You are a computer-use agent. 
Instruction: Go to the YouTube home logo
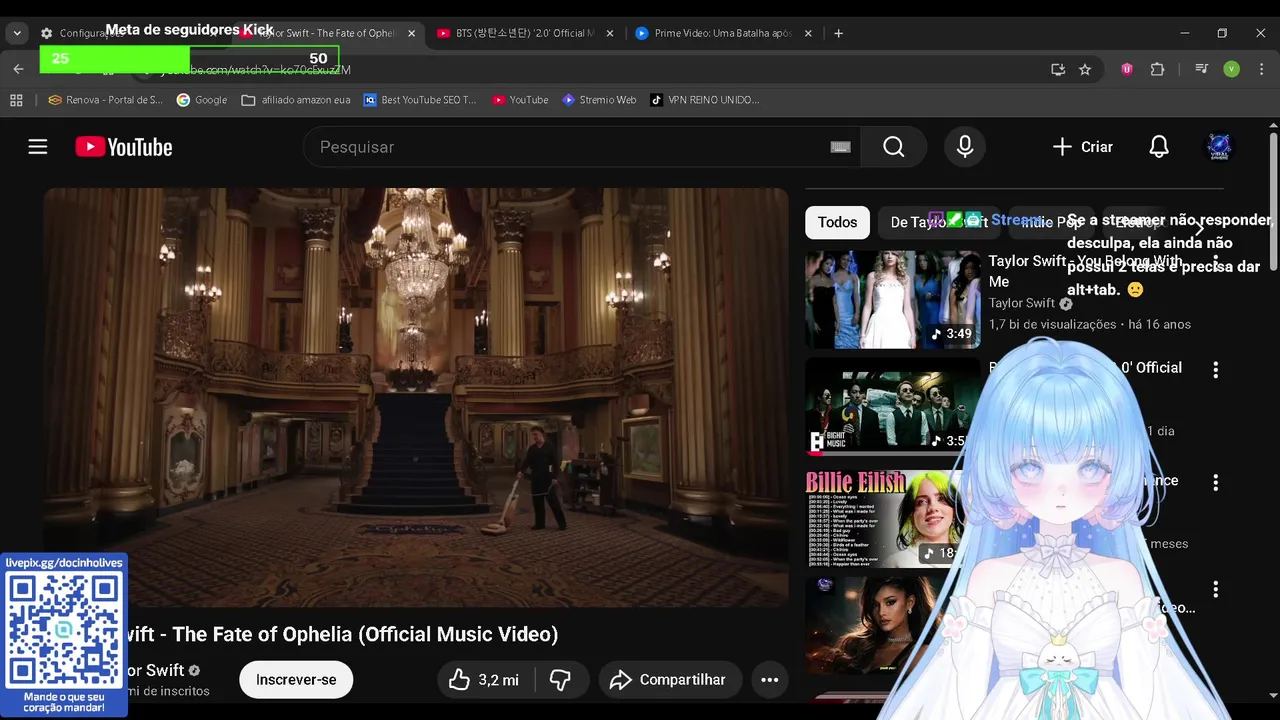124,147
